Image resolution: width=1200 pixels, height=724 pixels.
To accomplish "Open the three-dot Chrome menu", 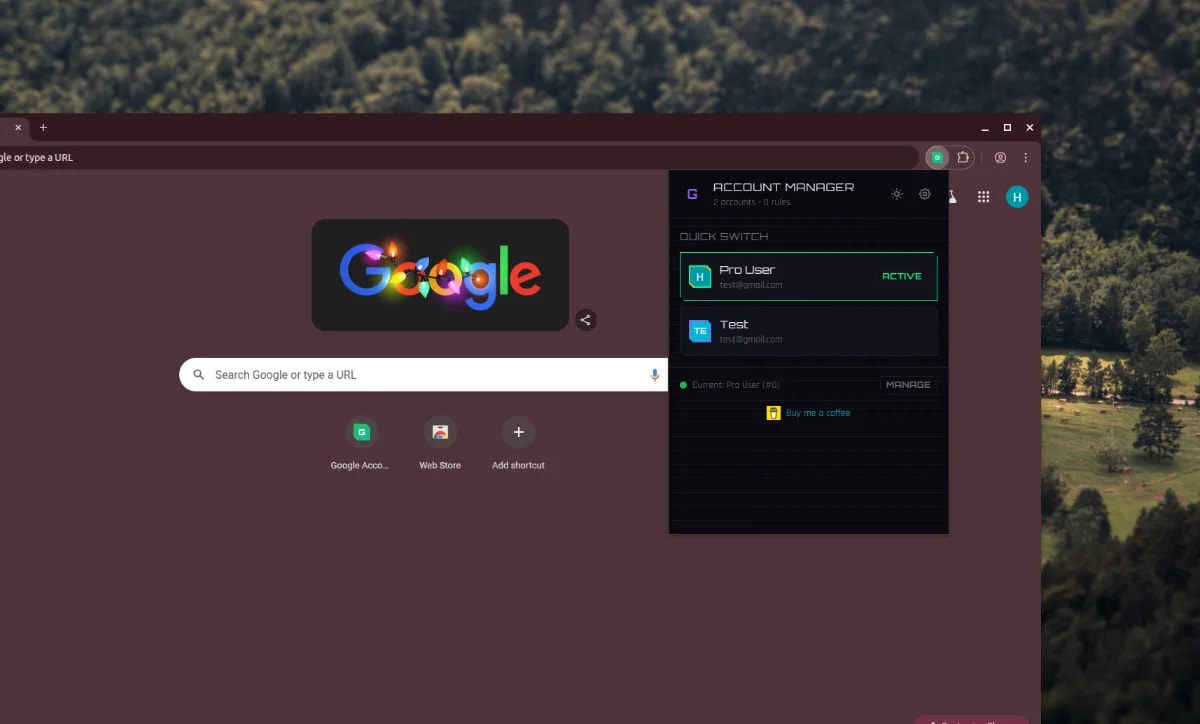I will [x=1025, y=157].
